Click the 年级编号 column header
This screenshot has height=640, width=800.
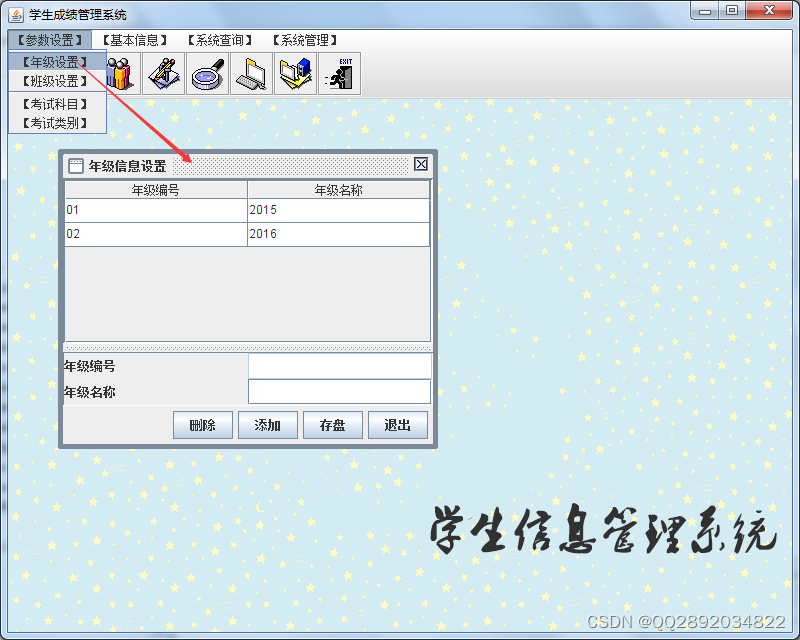coord(156,190)
